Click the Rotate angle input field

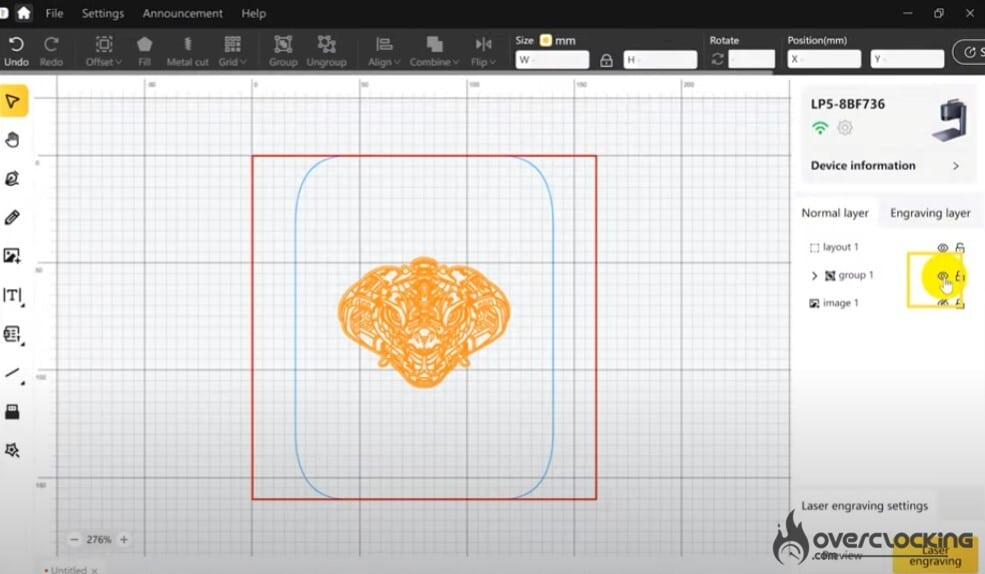tap(751, 60)
